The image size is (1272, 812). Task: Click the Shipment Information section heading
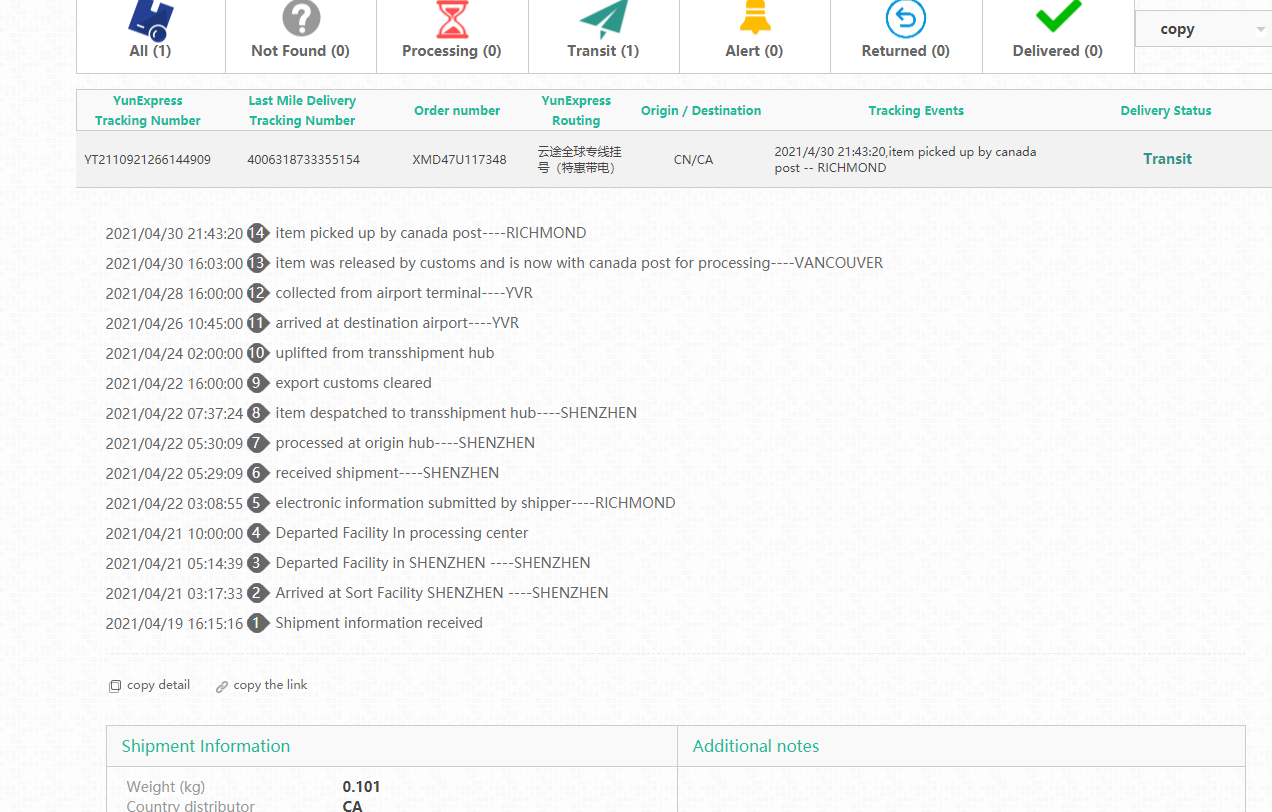[x=206, y=746]
